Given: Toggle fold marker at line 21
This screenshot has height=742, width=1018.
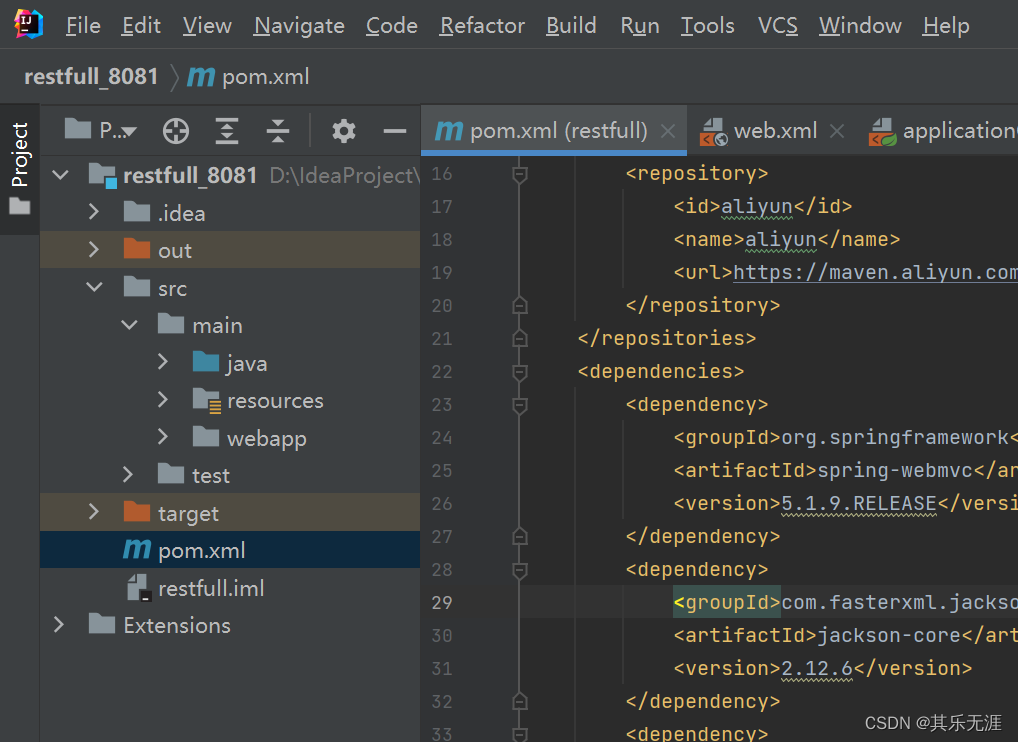Looking at the screenshot, I should 519,338.
